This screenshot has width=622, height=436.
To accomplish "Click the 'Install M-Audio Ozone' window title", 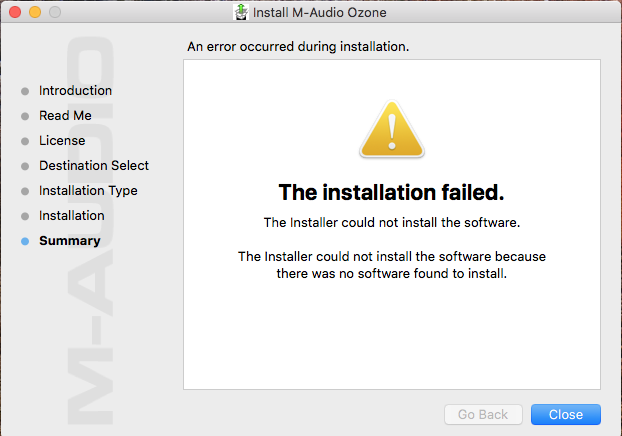I will [320, 12].
